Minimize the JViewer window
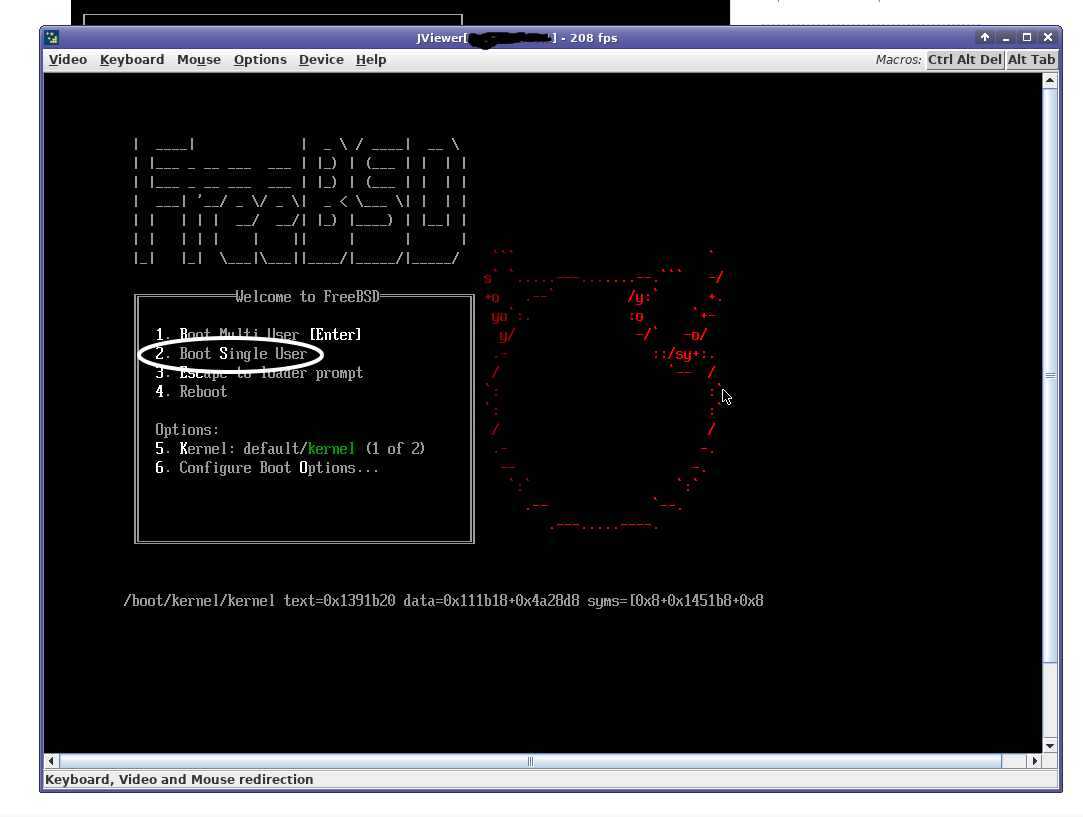This screenshot has width=1083, height=817. [x=1006, y=37]
